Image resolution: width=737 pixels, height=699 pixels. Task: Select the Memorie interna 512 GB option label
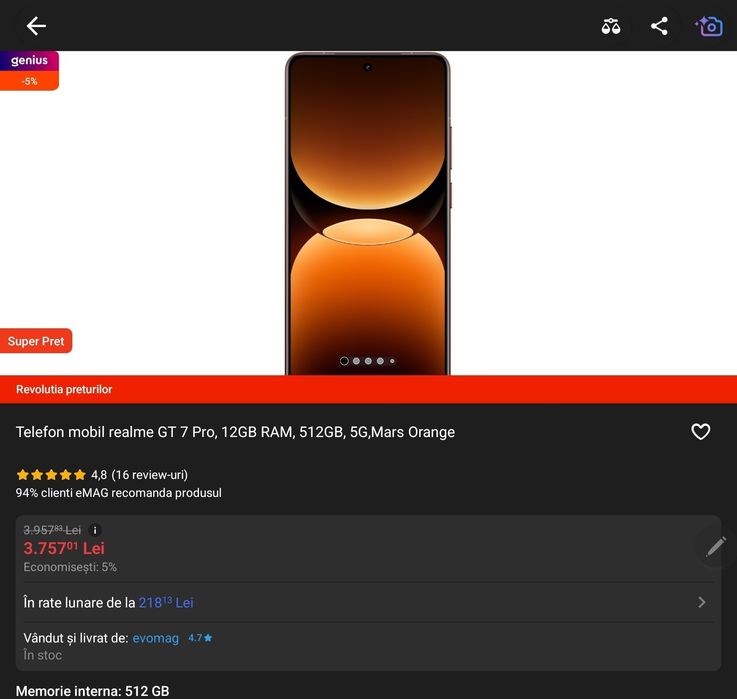point(92,691)
